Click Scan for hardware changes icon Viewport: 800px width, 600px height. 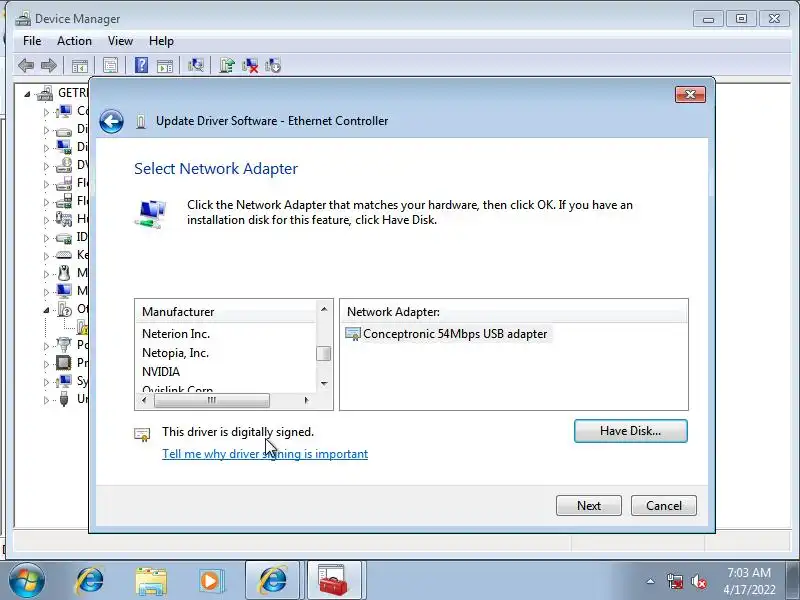pyautogui.click(x=196, y=66)
